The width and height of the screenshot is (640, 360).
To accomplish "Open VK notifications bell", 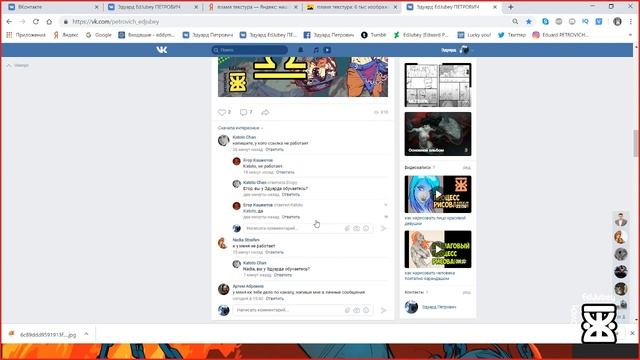I will pos(300,50).
